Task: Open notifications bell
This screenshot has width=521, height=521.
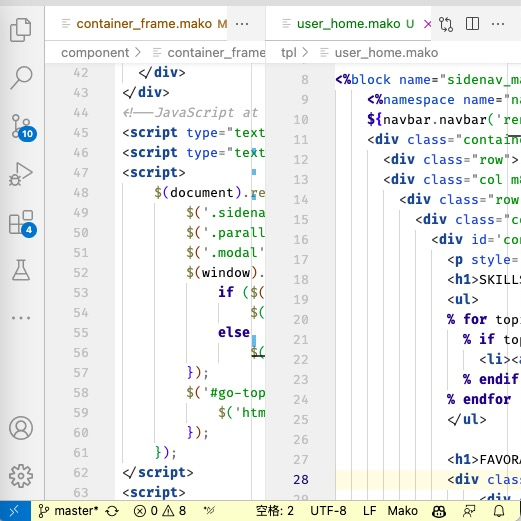Action: (x=499, y=511)
